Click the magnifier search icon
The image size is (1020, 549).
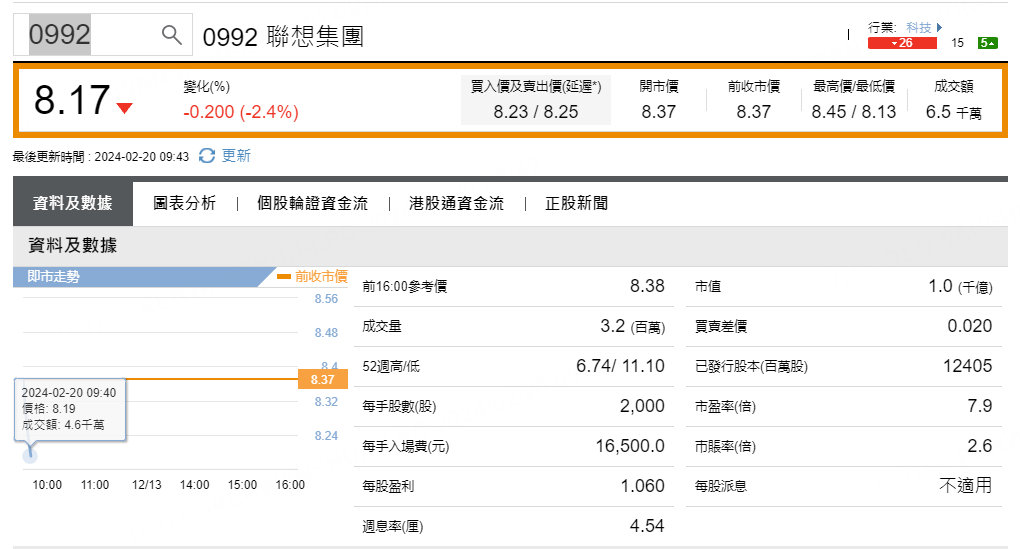(172, 34)
